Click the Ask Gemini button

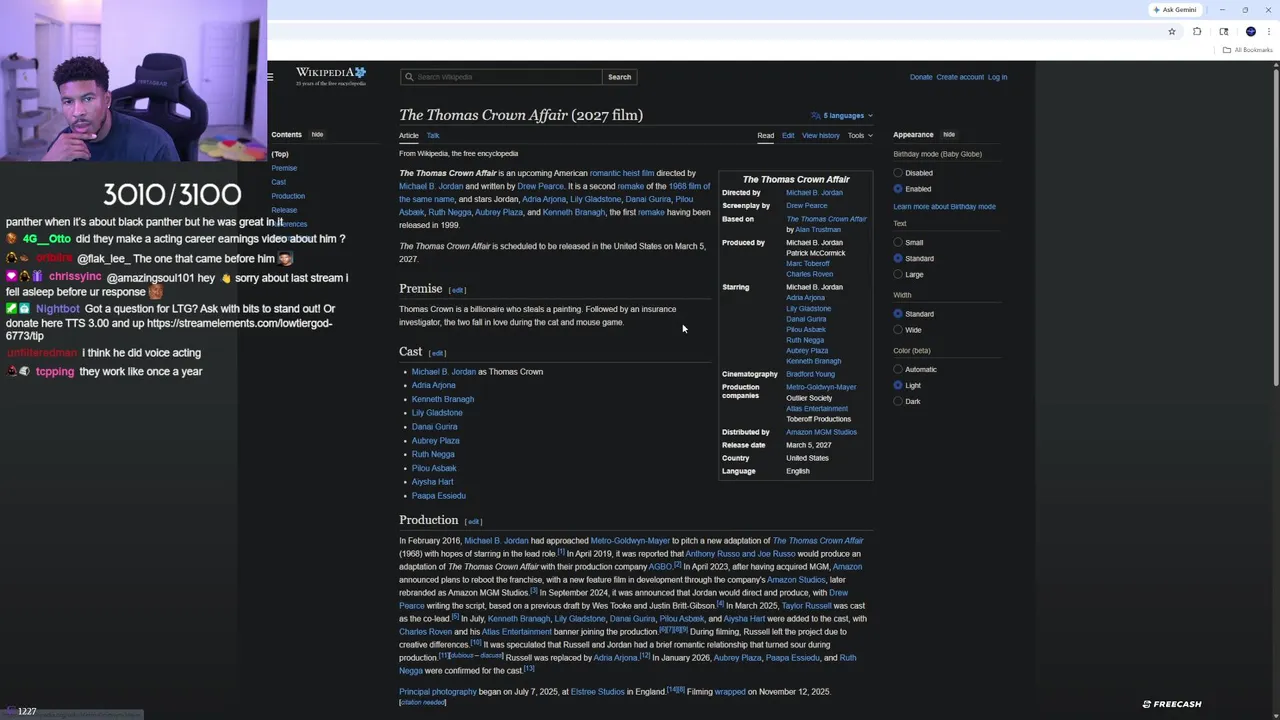click(x=1175, y=10)
